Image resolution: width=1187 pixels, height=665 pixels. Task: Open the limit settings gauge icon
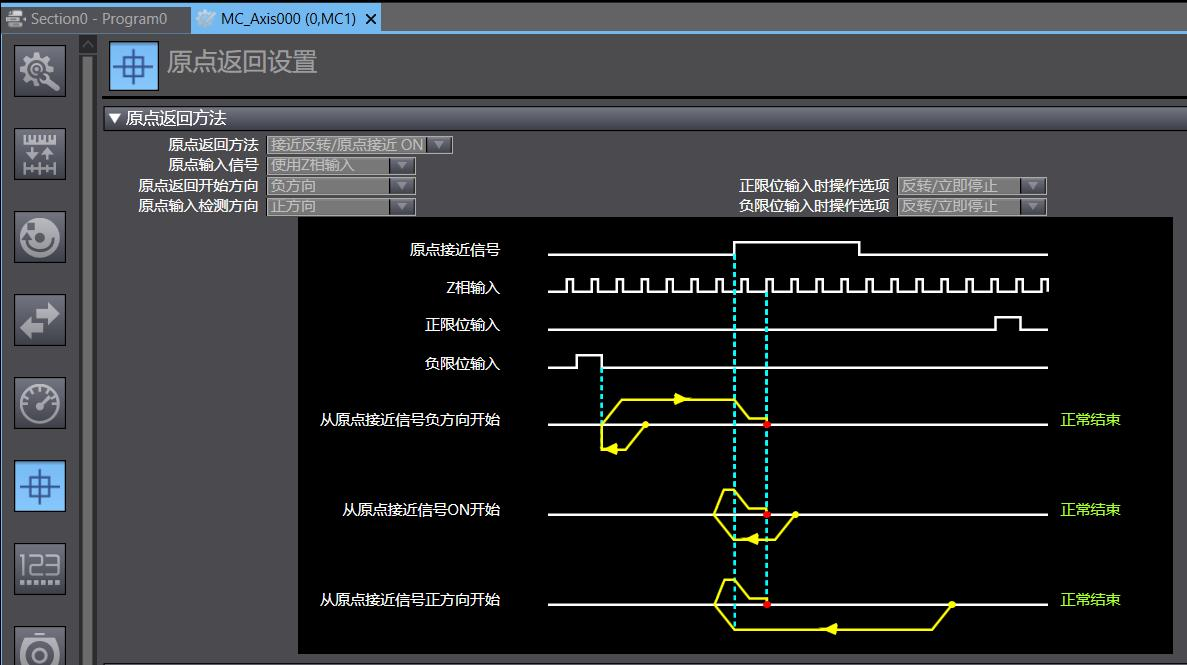(x=40, y=403)
